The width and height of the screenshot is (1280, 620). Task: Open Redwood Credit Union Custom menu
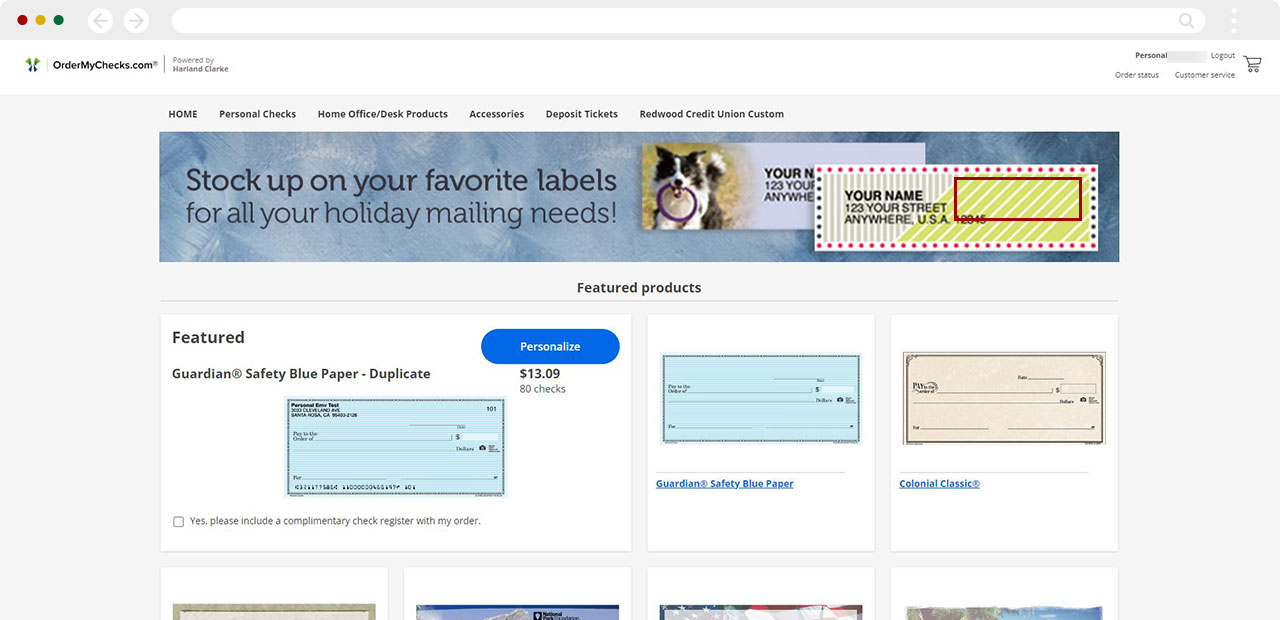[x=712, y=114]
